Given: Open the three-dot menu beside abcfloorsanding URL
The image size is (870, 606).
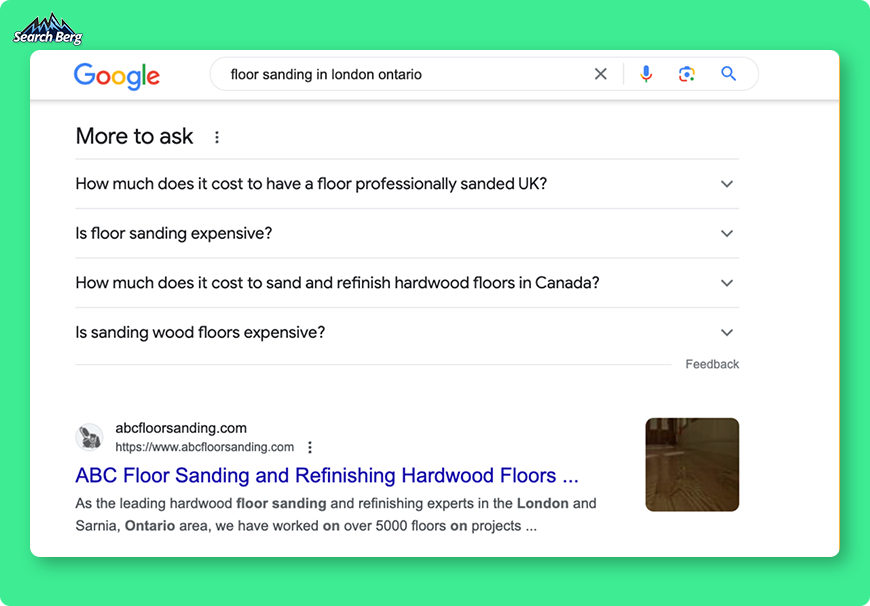Looking at the screenshot, I should tap(310, 447).
